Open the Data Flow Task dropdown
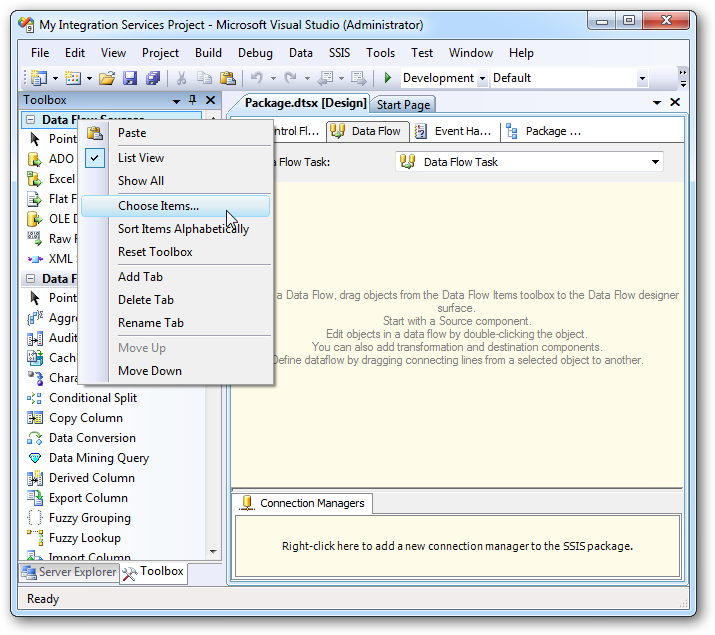 [x=655, y=162]
